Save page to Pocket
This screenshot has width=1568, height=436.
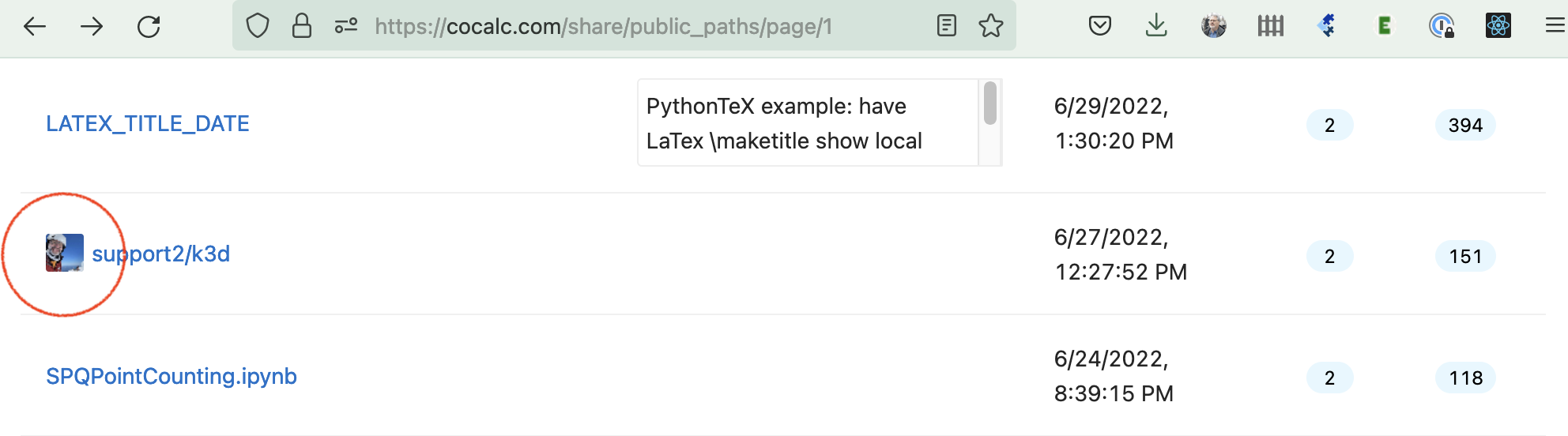click(x=1099, y=26)
